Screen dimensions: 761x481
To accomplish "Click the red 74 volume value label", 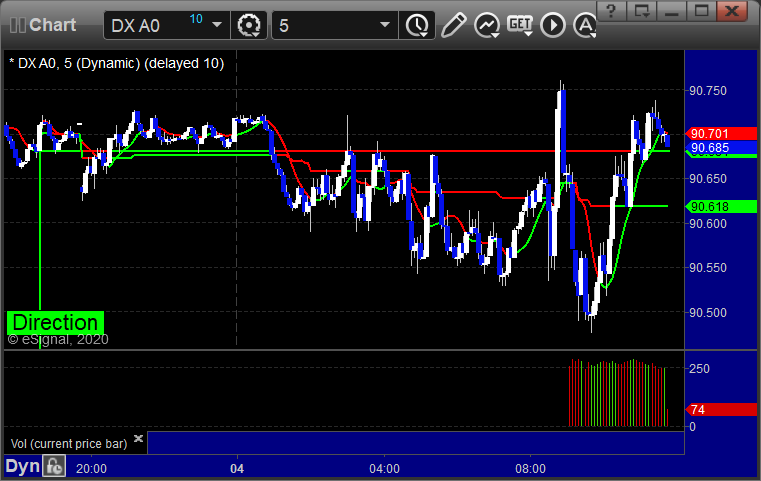I will coord(721,410).
